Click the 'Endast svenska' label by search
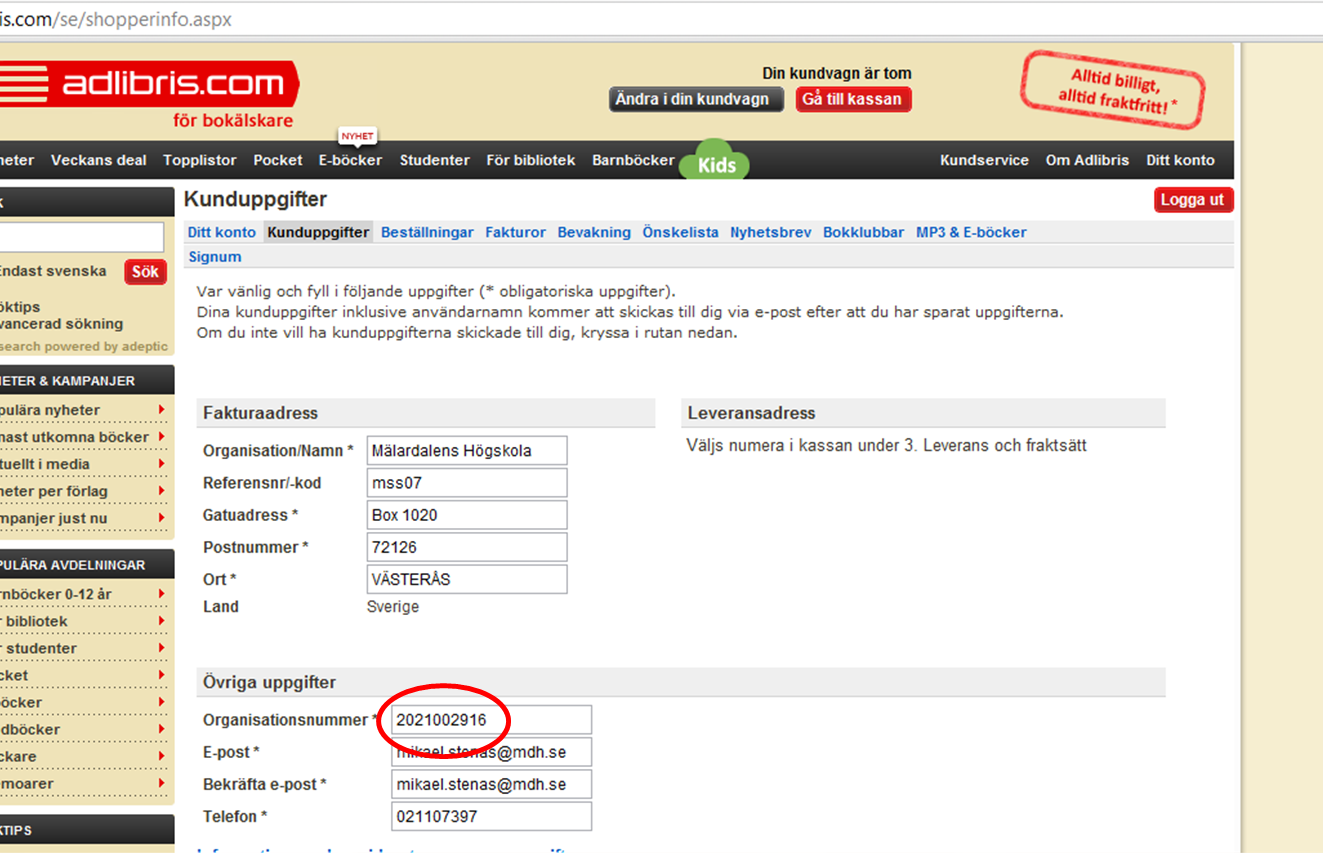 (53, 271)
